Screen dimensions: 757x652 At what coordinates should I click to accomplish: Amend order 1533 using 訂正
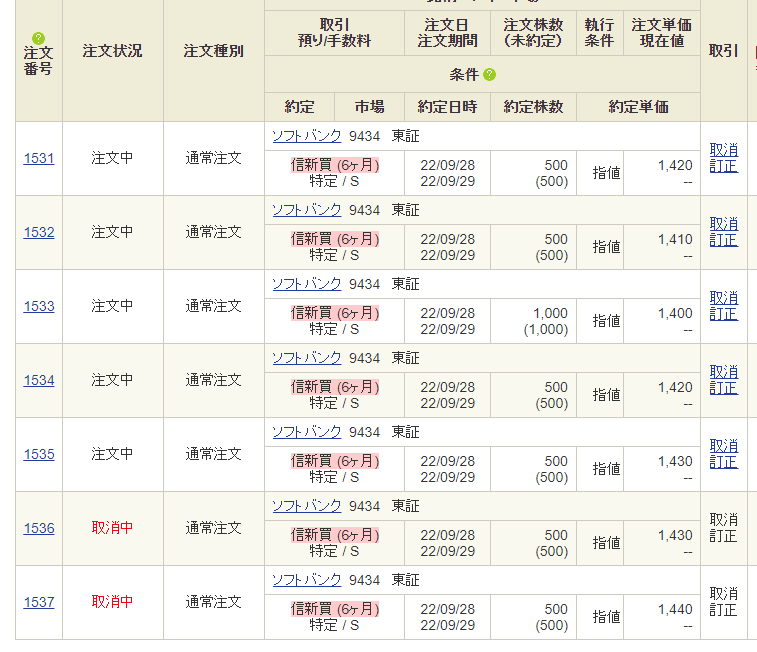click(723, 314)
